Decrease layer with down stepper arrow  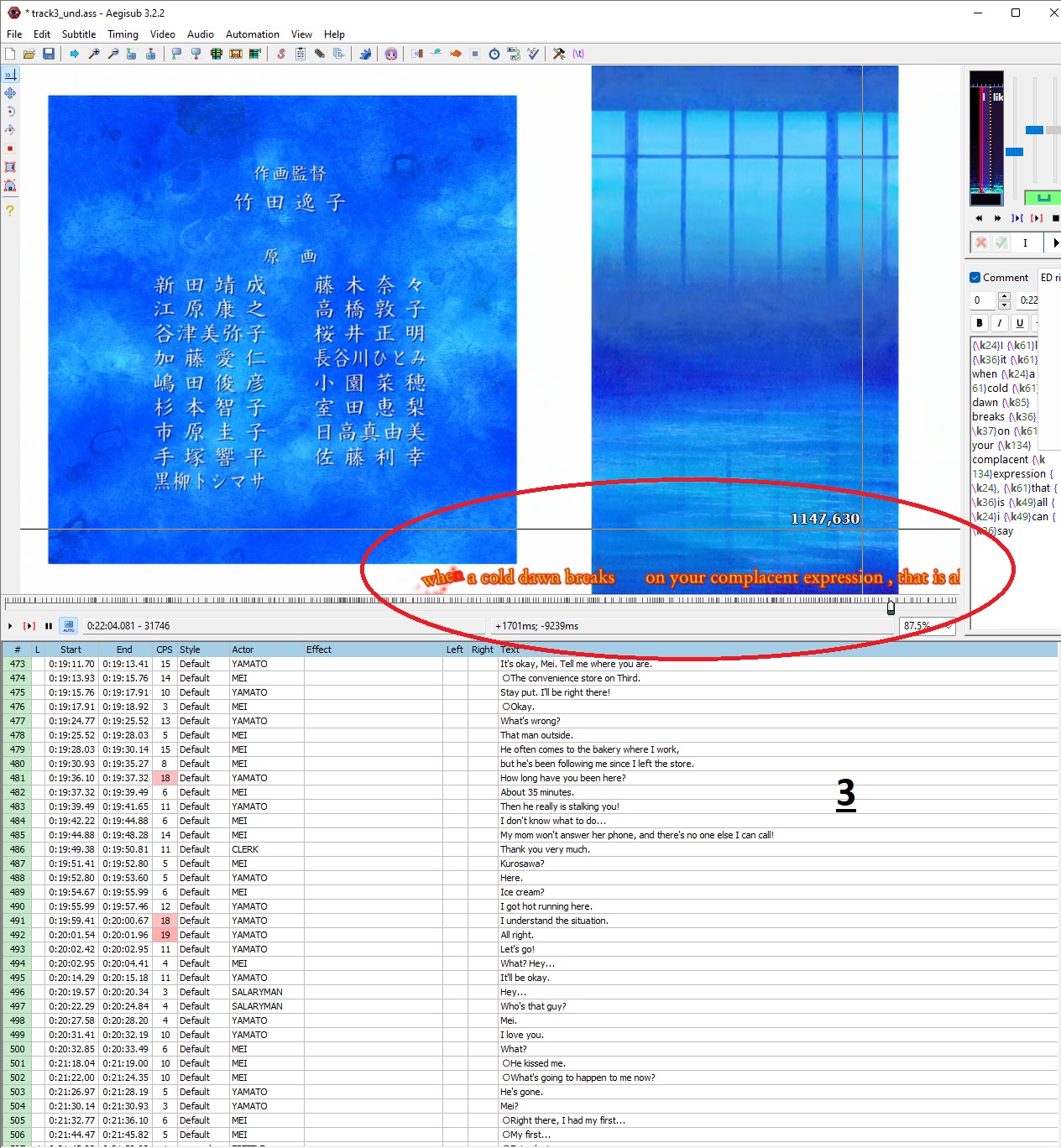coord(1004,305)
